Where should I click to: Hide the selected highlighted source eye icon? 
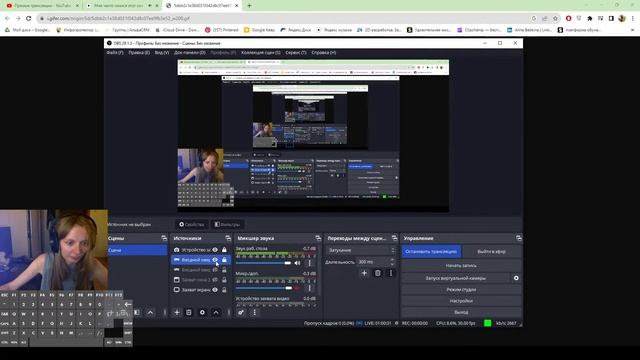[215, 260]
